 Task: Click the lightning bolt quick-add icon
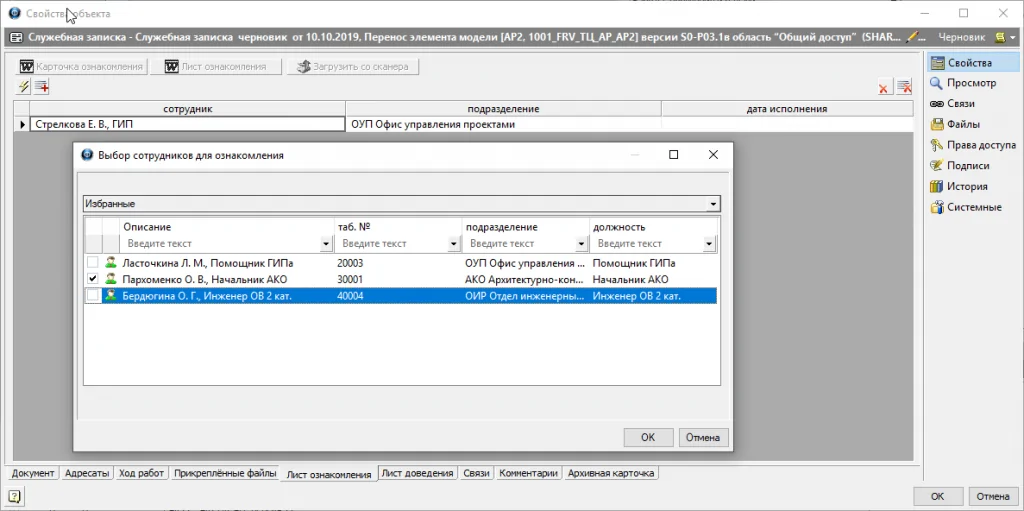click(24, 87)
